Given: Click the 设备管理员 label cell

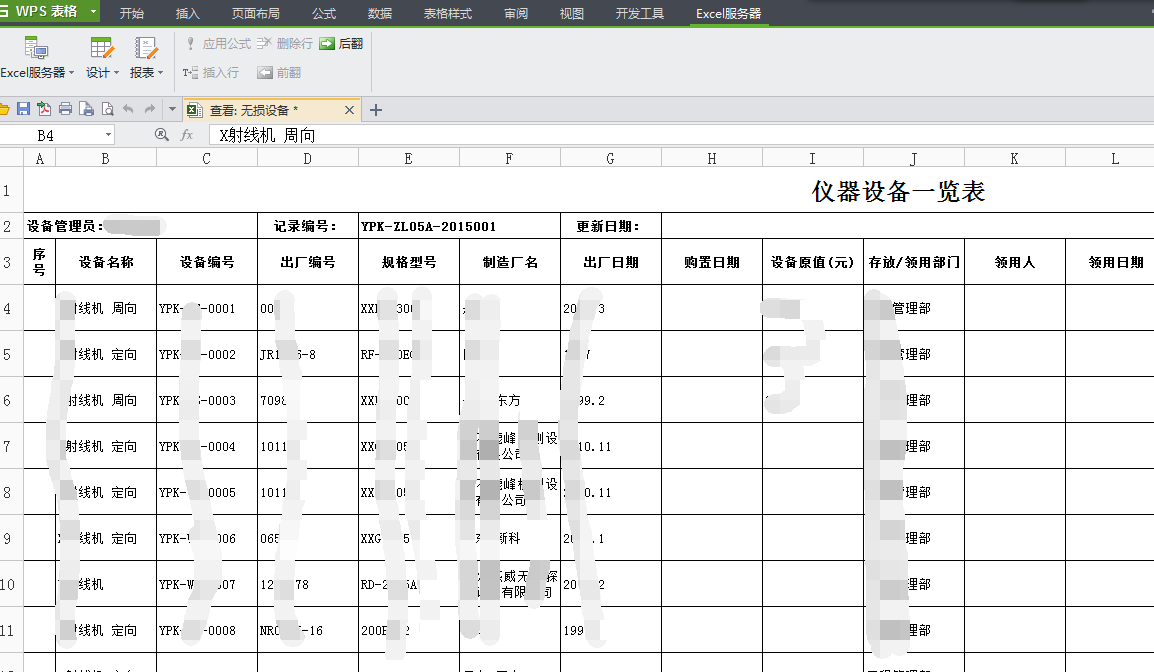Looking at the screenshot, I should point(141,226).
